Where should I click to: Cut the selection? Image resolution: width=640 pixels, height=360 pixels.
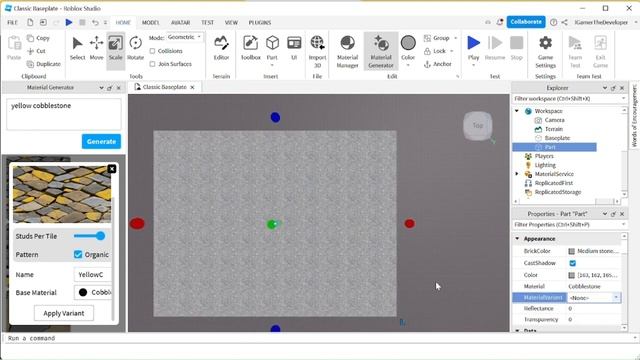[36, 51]
